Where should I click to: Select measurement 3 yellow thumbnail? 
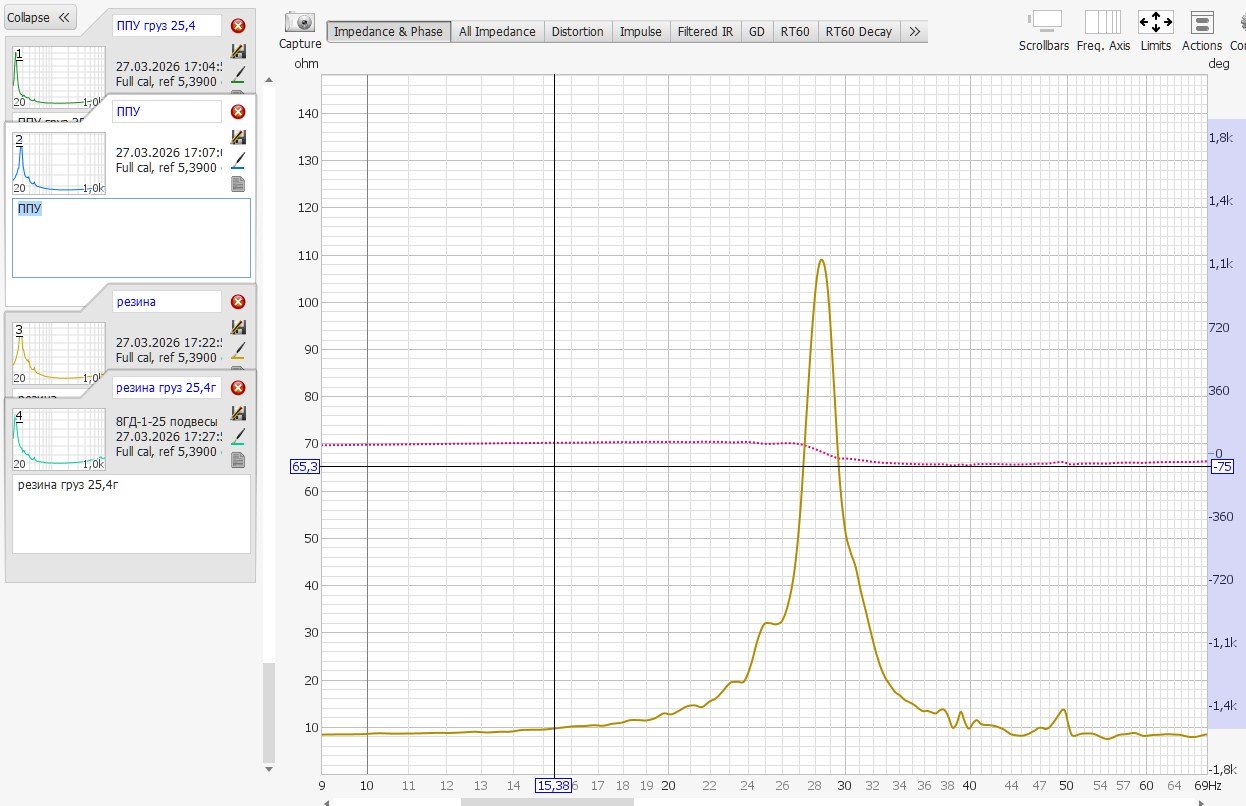(x=58, y=352)
